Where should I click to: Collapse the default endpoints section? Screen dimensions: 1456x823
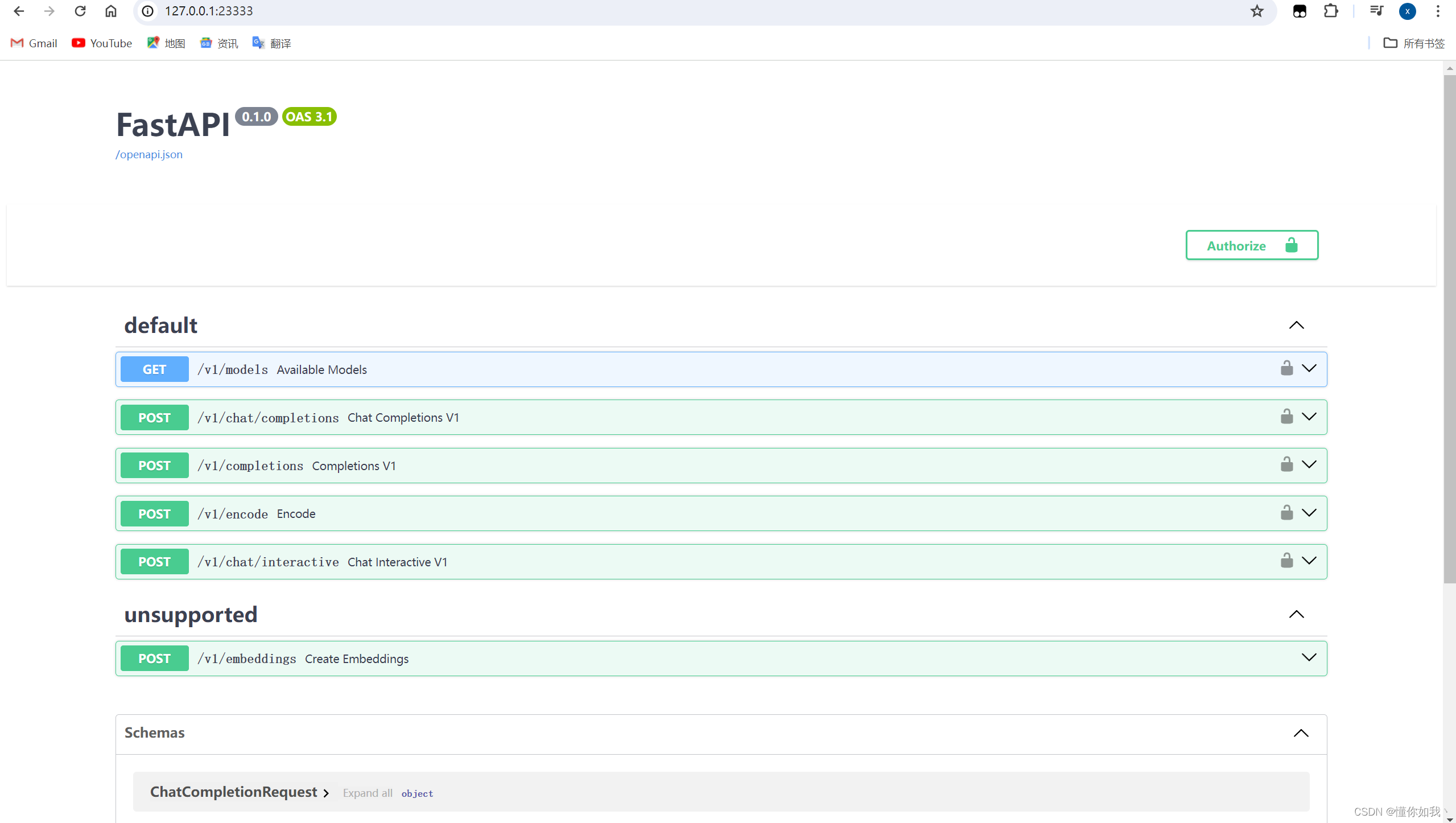(x=1297, y=325)
